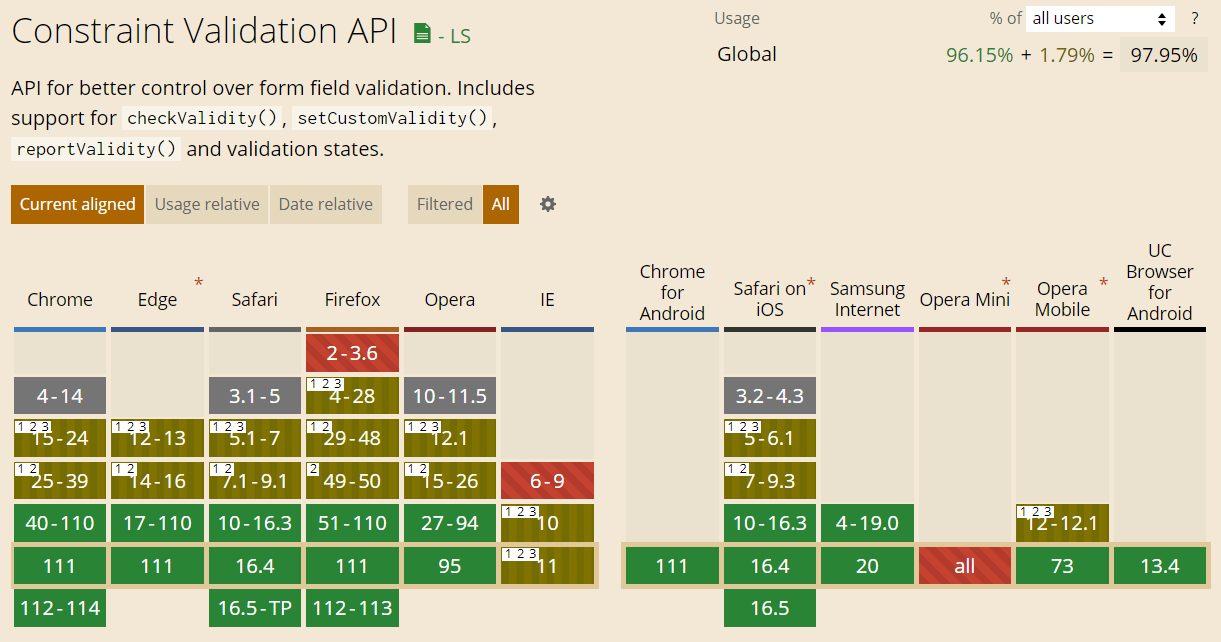Select Firefox 29-48 version cell

352,438
